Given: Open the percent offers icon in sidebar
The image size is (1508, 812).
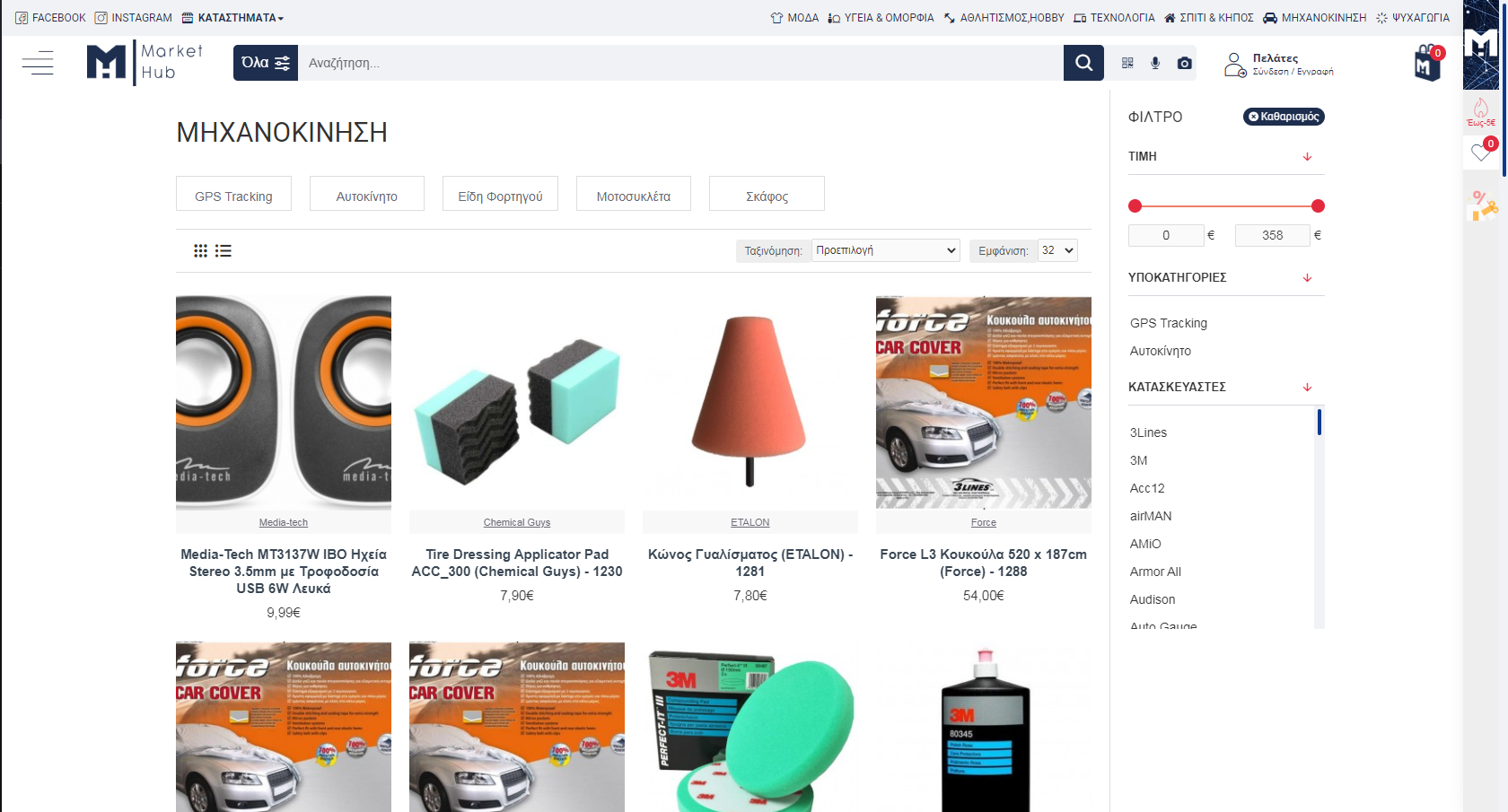Looking at the screenshot, I should [1484, 206].
